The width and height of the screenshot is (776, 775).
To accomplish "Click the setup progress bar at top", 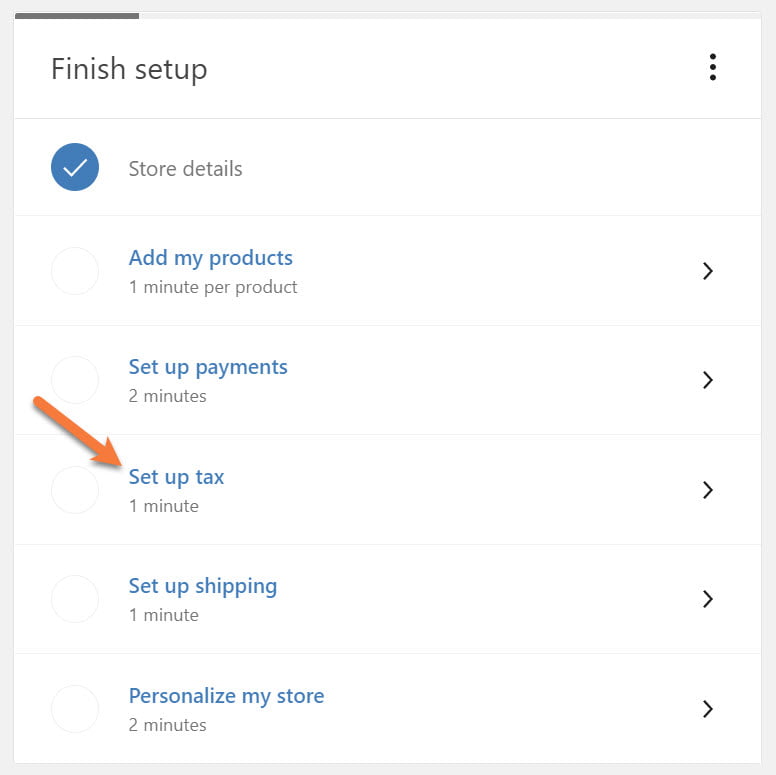I will point(77,16).
